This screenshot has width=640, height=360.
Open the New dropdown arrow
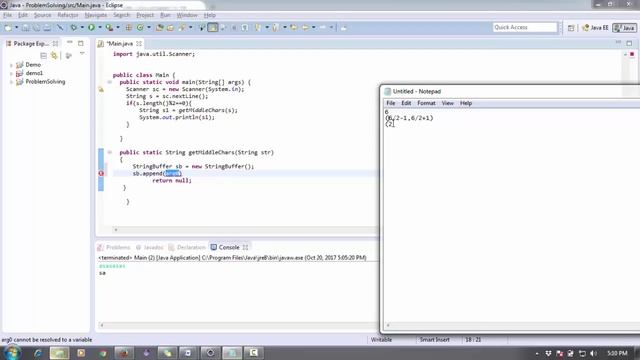16,28
